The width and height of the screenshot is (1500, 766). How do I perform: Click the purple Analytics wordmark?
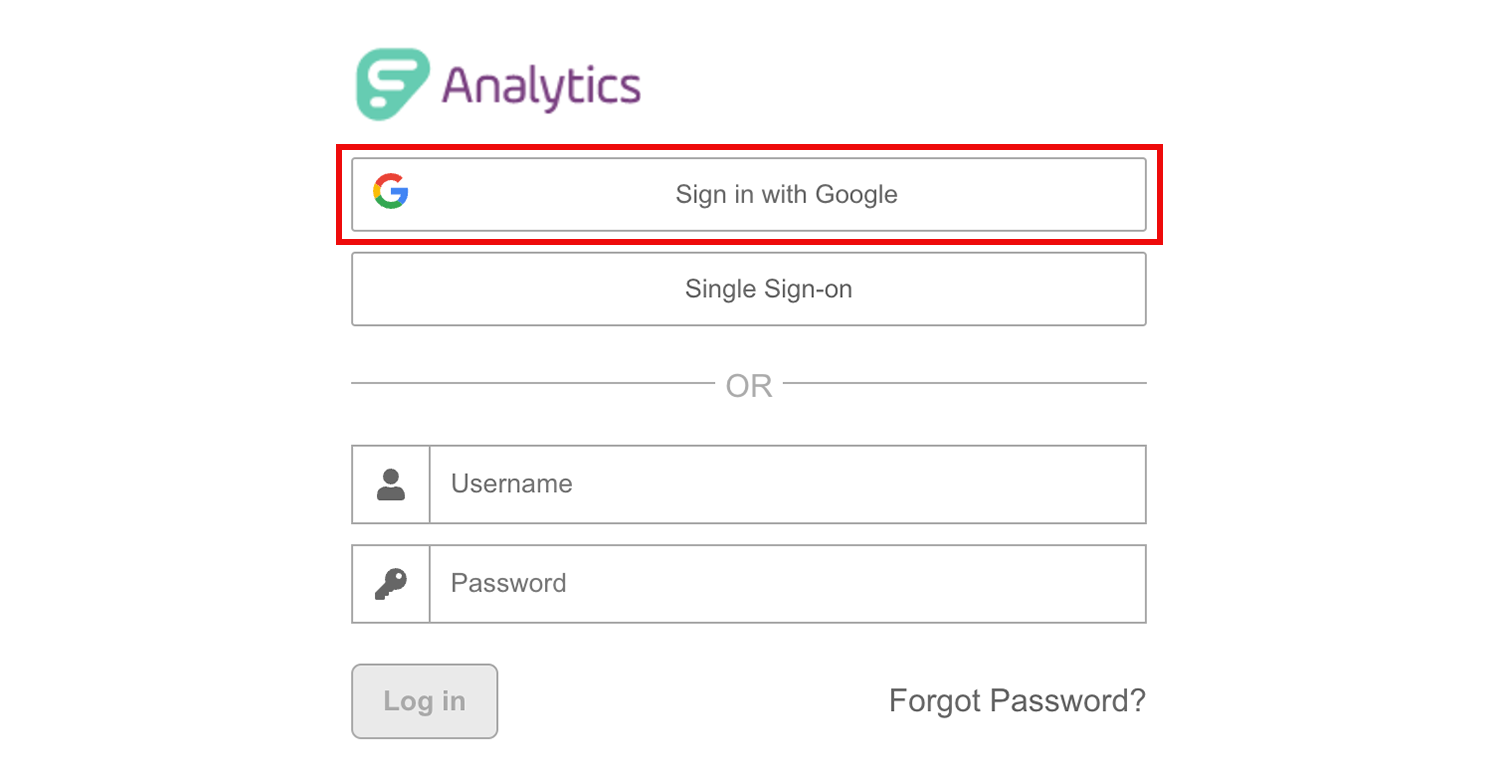(x=541, y=87)
